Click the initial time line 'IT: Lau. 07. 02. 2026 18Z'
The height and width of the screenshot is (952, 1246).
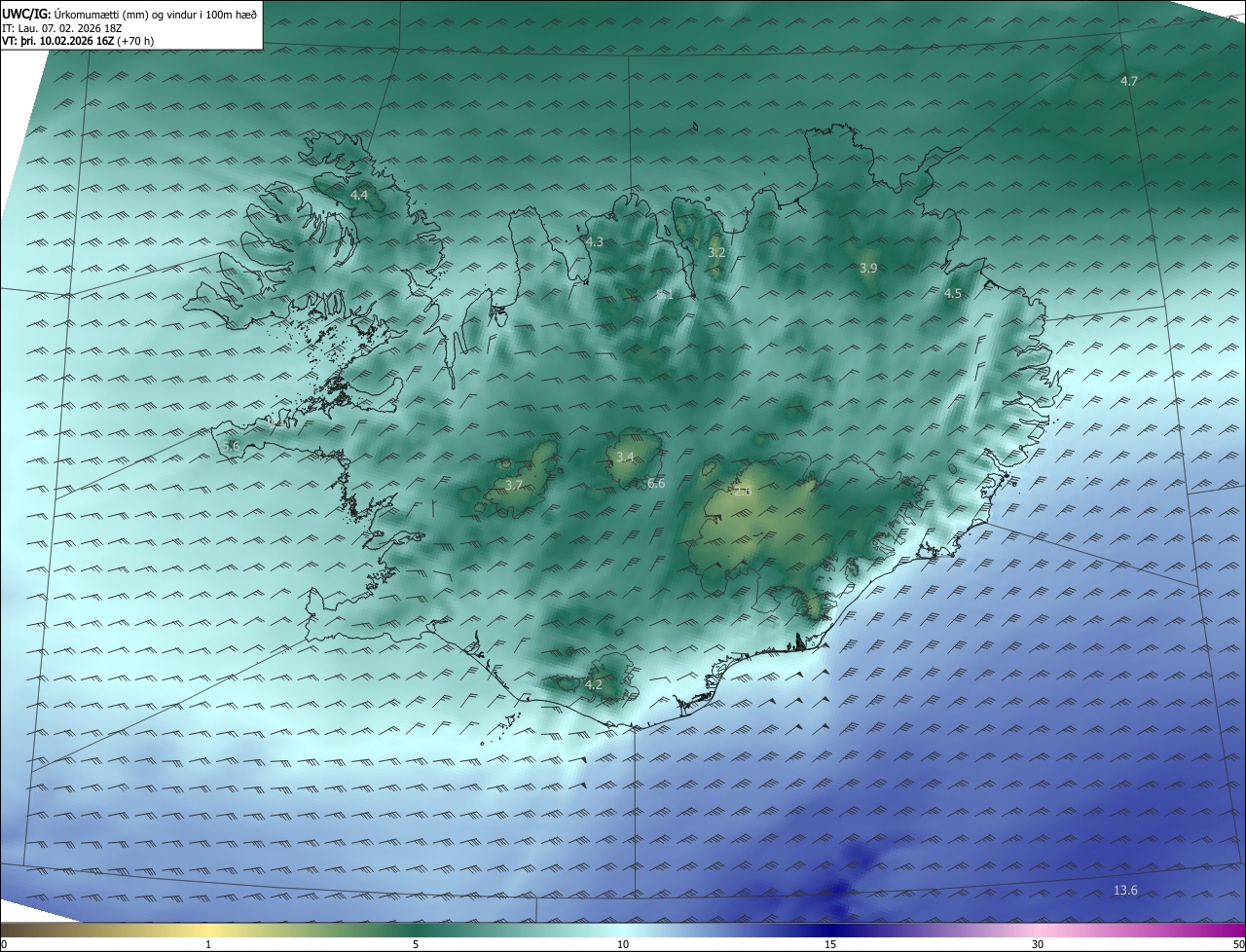61,28
